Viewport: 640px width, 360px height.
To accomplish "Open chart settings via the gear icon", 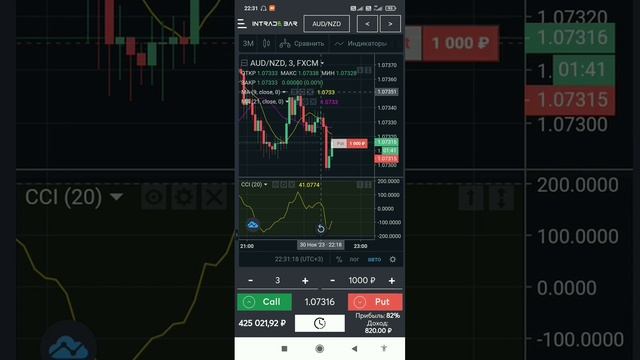I will (393, 260).
